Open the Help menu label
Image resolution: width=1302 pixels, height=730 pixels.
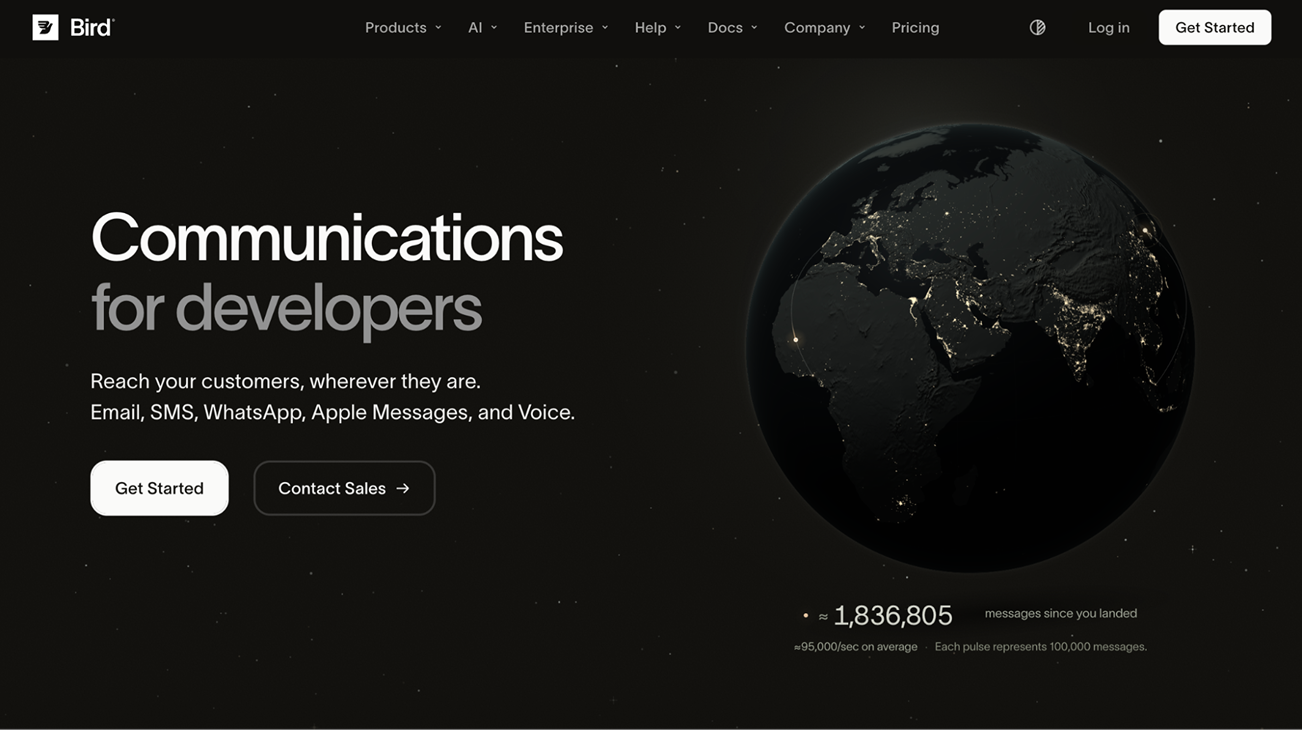[650, 28]
